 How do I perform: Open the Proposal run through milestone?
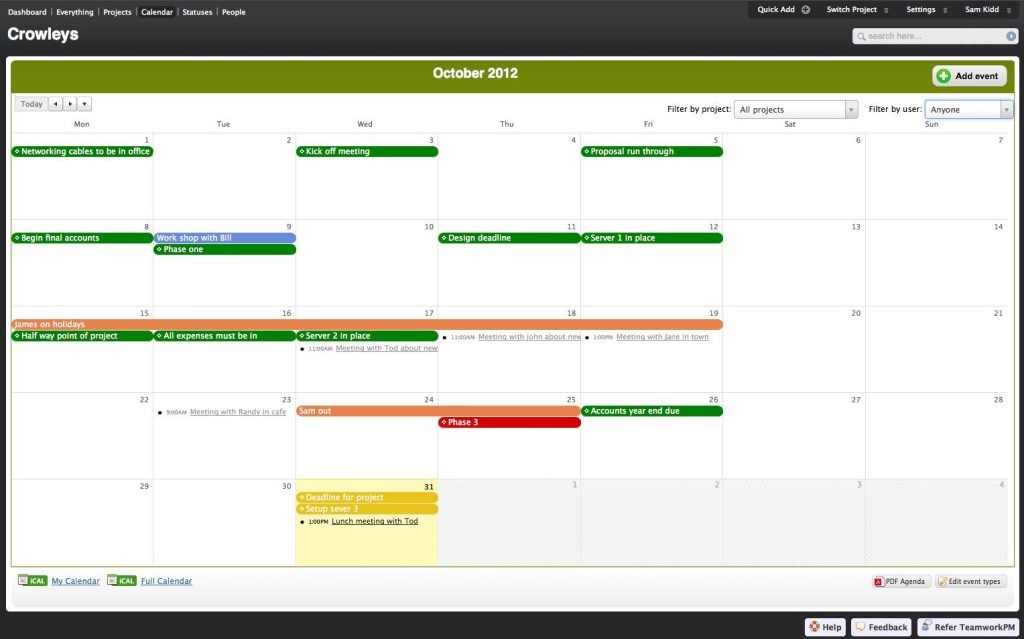coord(652,152)
